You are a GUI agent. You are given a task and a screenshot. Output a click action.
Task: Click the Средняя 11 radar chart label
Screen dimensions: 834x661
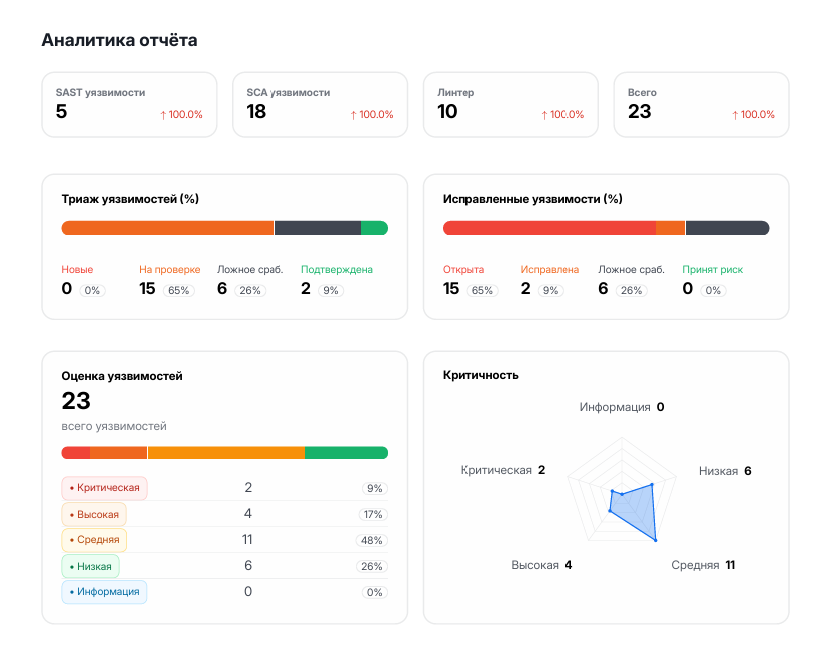point(703,565)
